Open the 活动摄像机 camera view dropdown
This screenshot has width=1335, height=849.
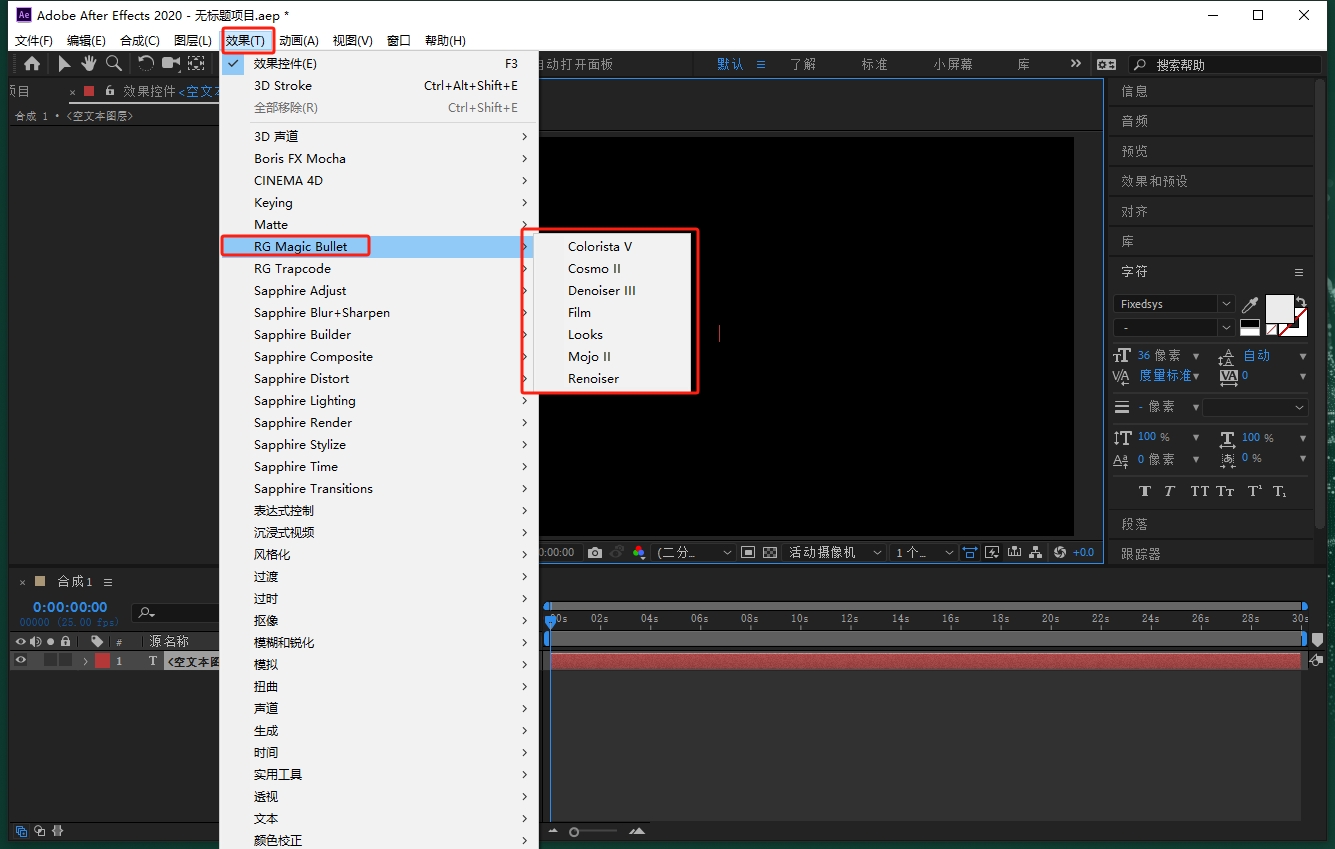835,552
